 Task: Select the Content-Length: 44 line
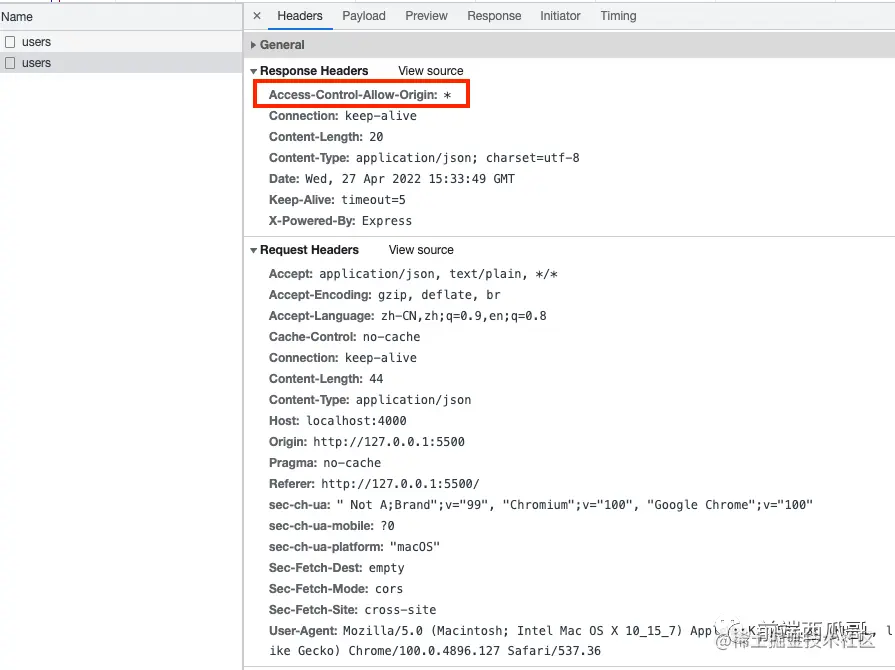pos(326,379)
